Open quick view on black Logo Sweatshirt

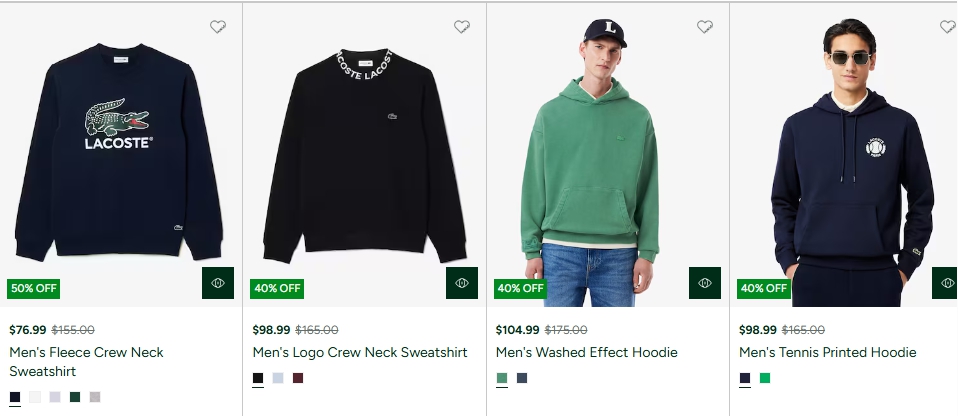click(x=462, y=283)
